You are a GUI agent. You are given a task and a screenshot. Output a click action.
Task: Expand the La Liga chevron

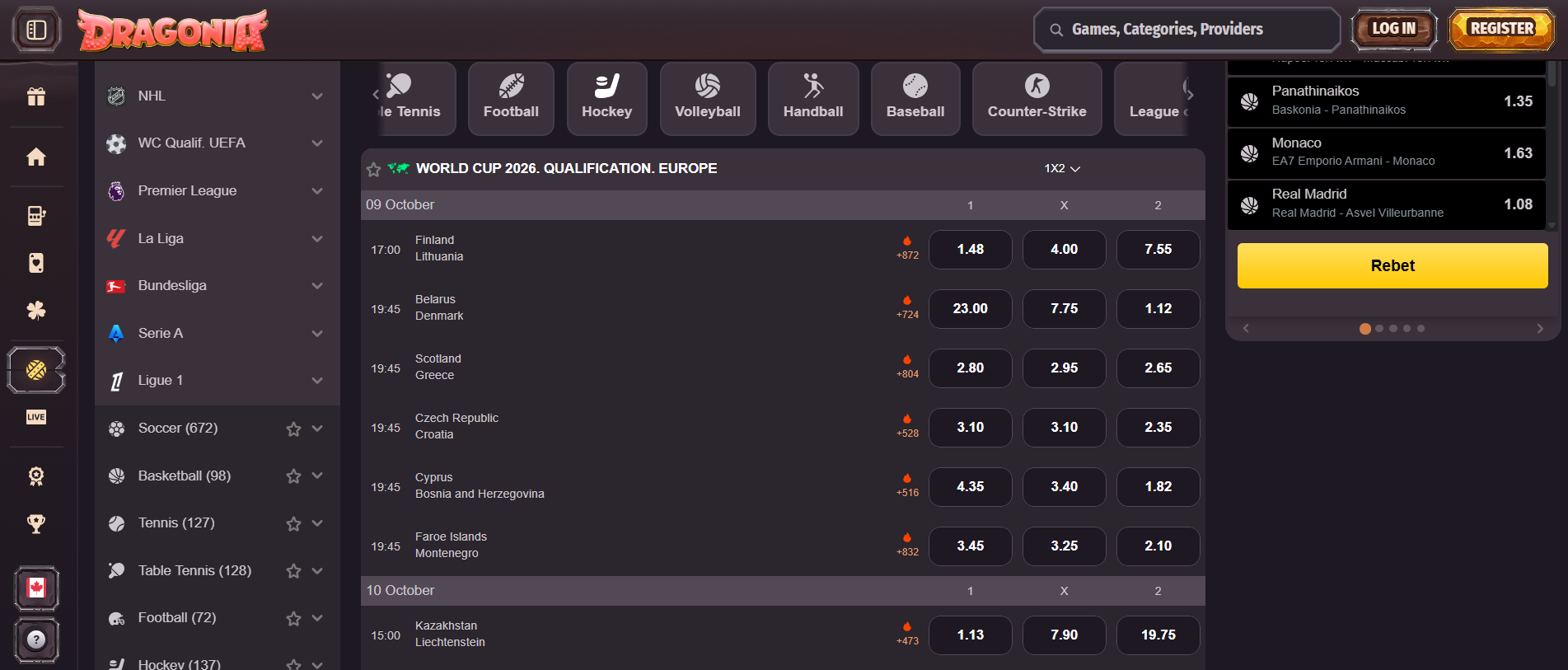[317, 239]
